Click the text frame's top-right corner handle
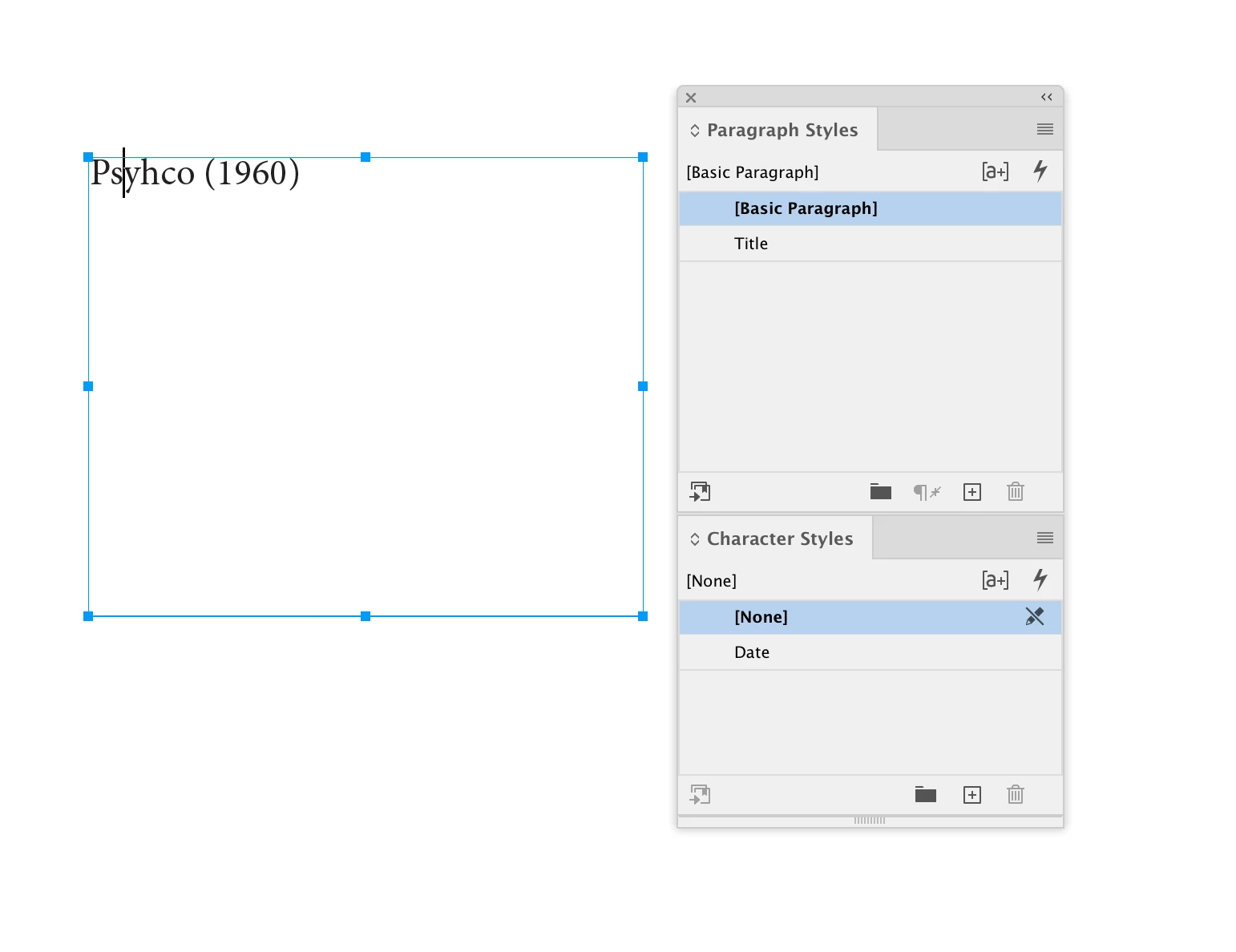 point(643,157)
